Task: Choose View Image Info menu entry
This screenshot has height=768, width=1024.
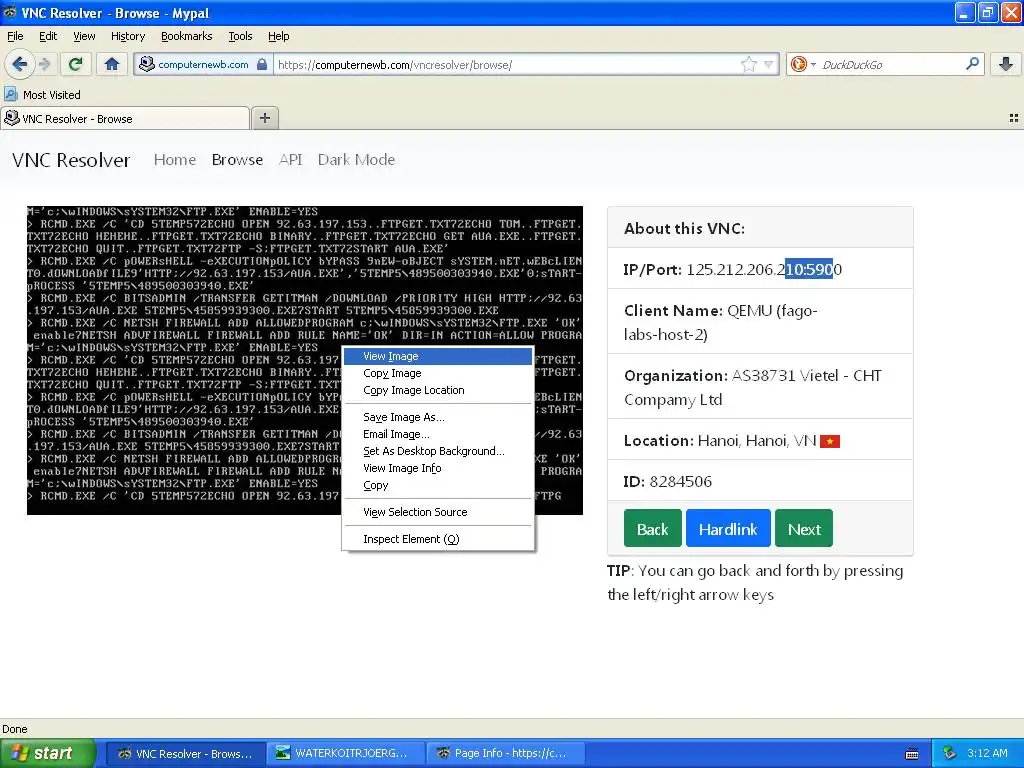Action: point(438,468)
